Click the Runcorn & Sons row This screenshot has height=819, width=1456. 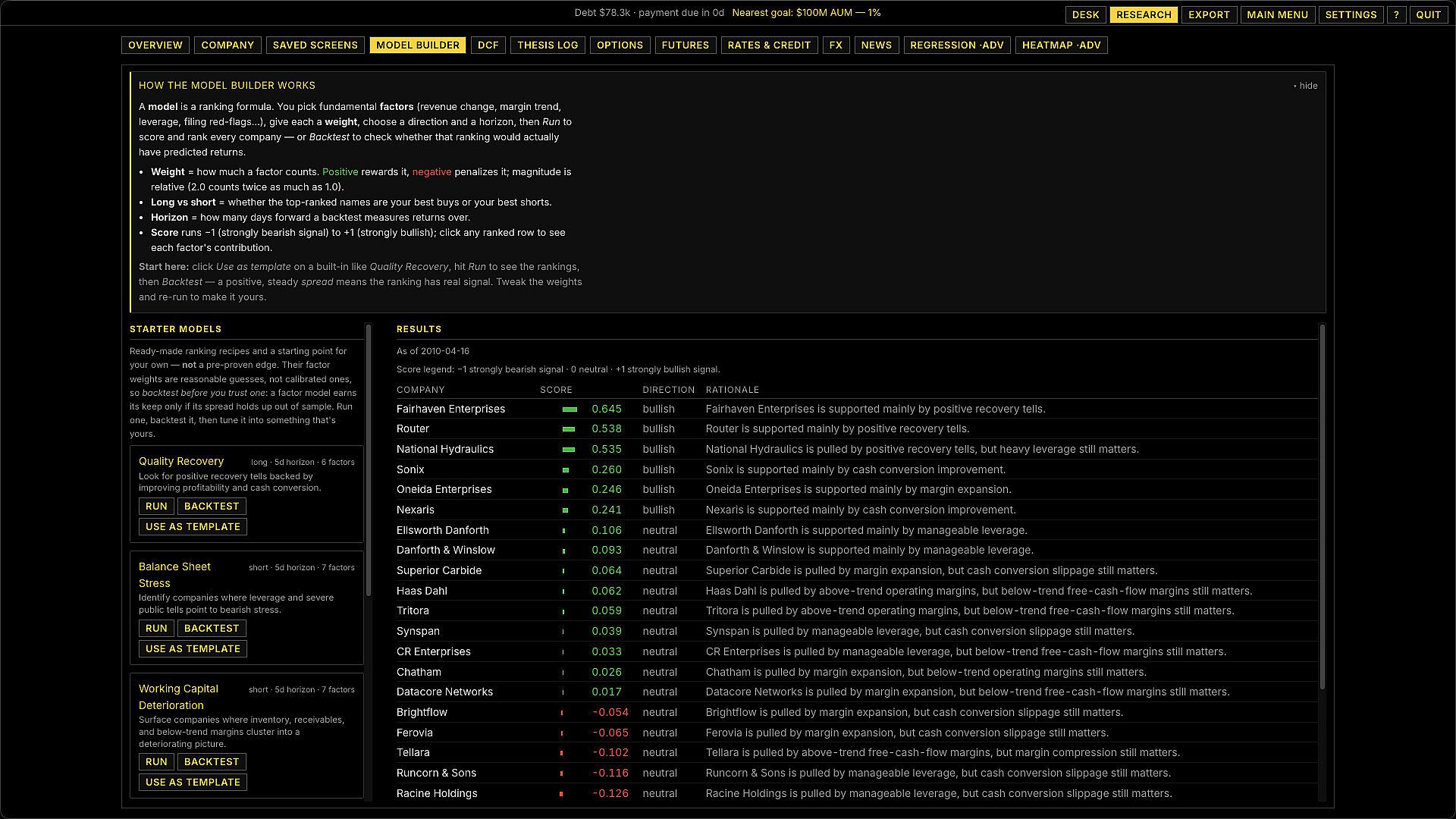coord(857,773)
